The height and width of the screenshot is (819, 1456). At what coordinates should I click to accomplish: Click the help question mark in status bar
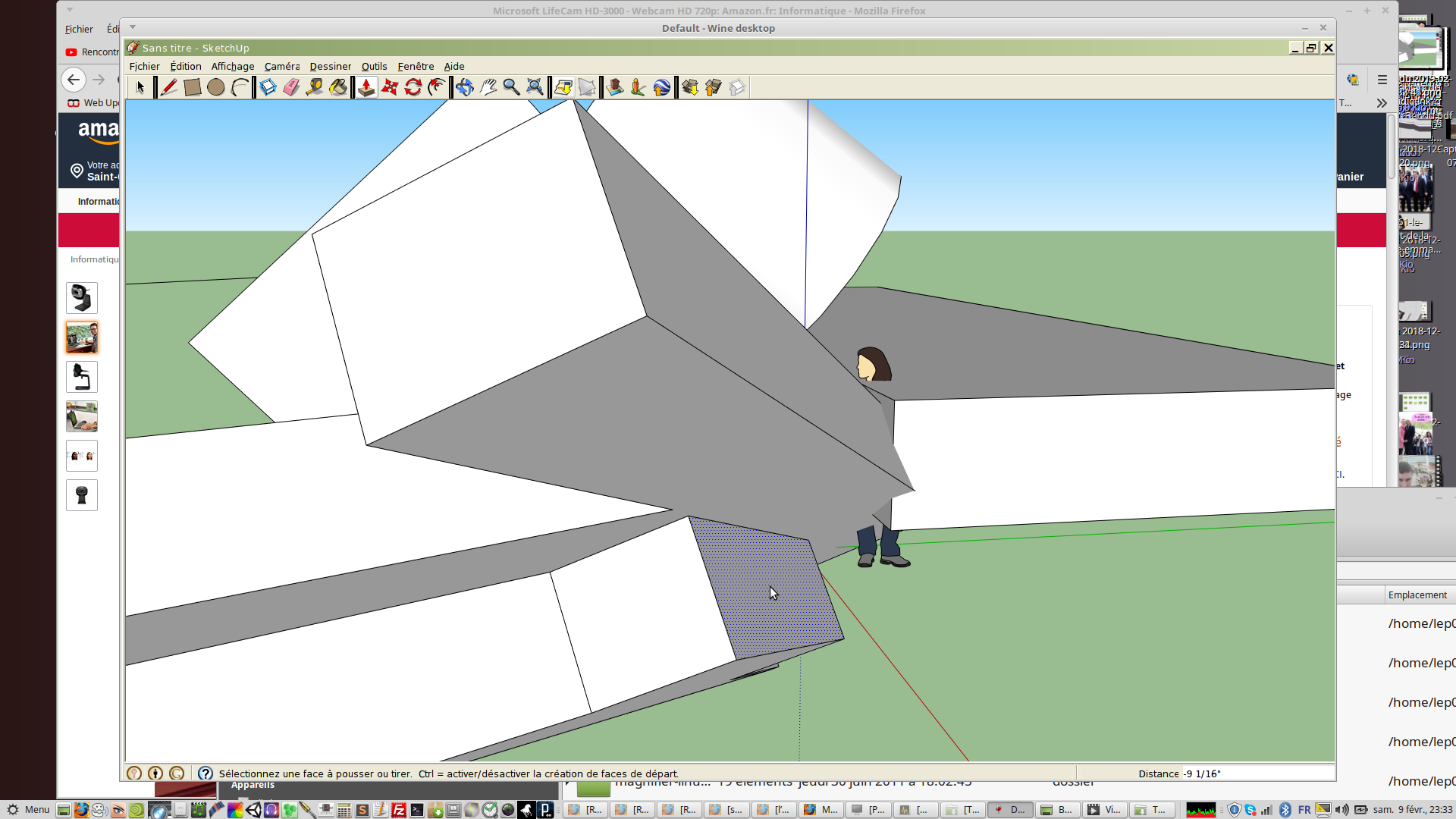[205, 773]
